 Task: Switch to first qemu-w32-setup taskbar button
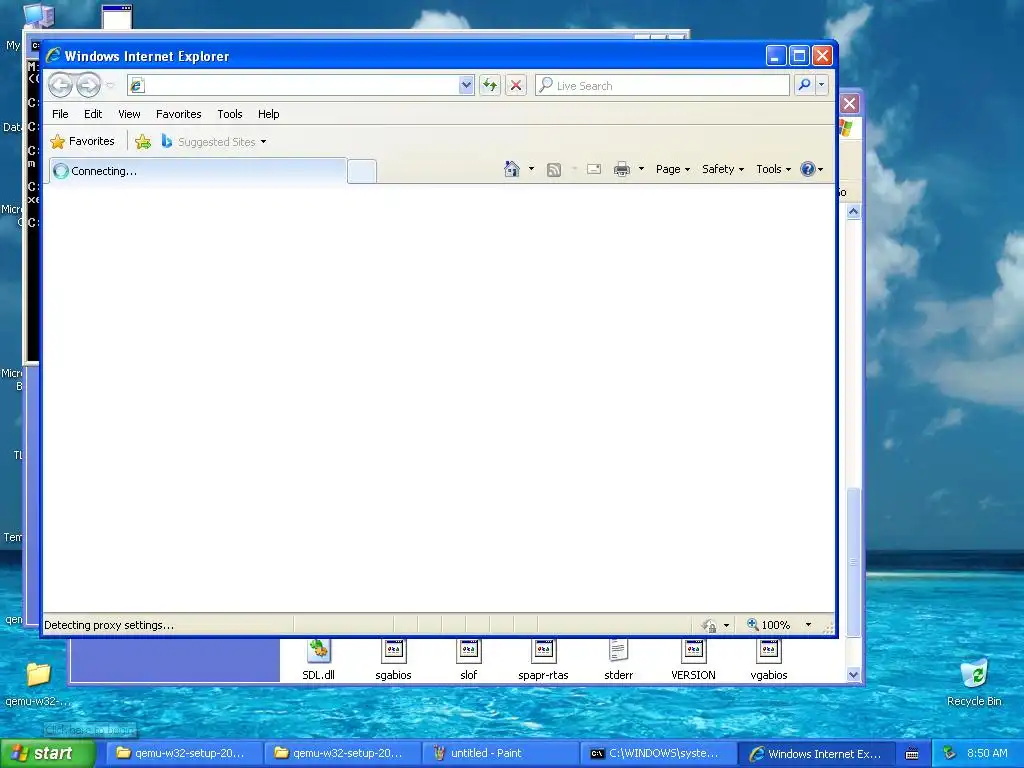(184, 754)
